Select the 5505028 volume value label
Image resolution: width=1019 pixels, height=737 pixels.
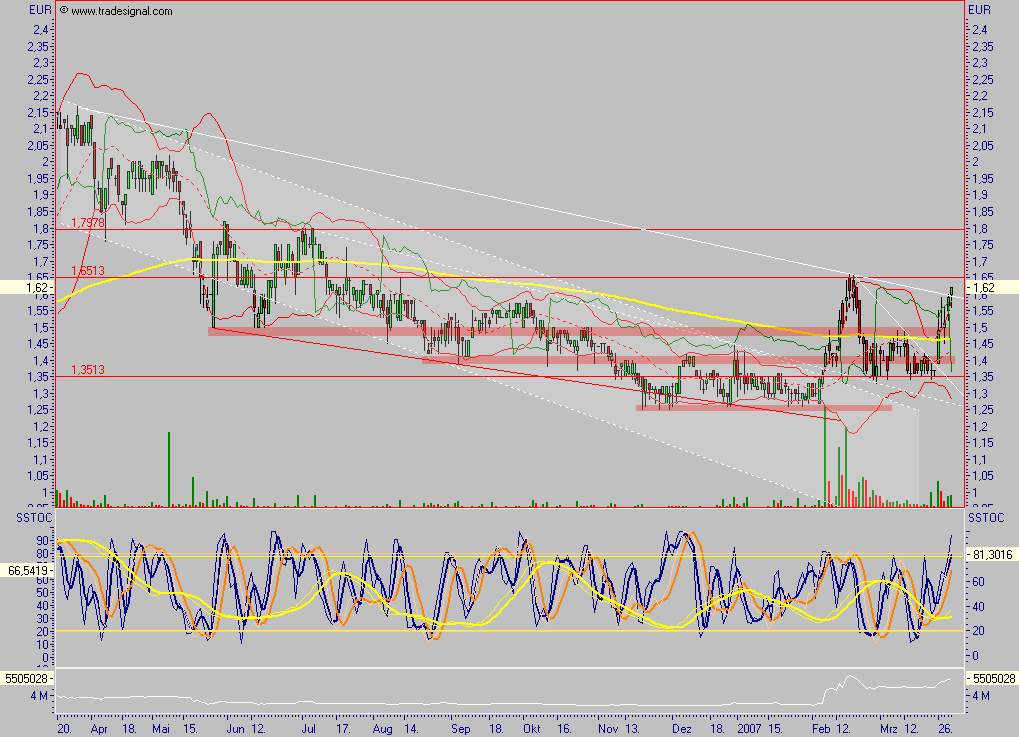tap(25, 676)
